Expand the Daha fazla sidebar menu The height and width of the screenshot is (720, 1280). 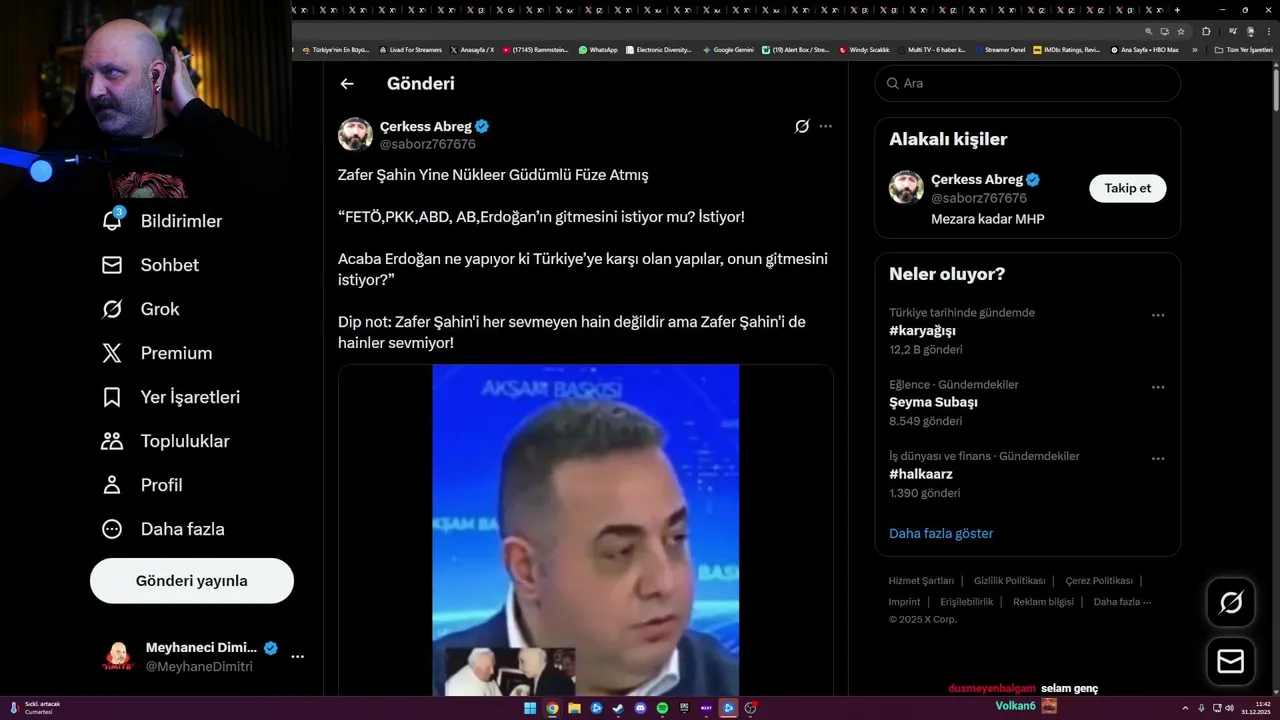tap(163, 529)
